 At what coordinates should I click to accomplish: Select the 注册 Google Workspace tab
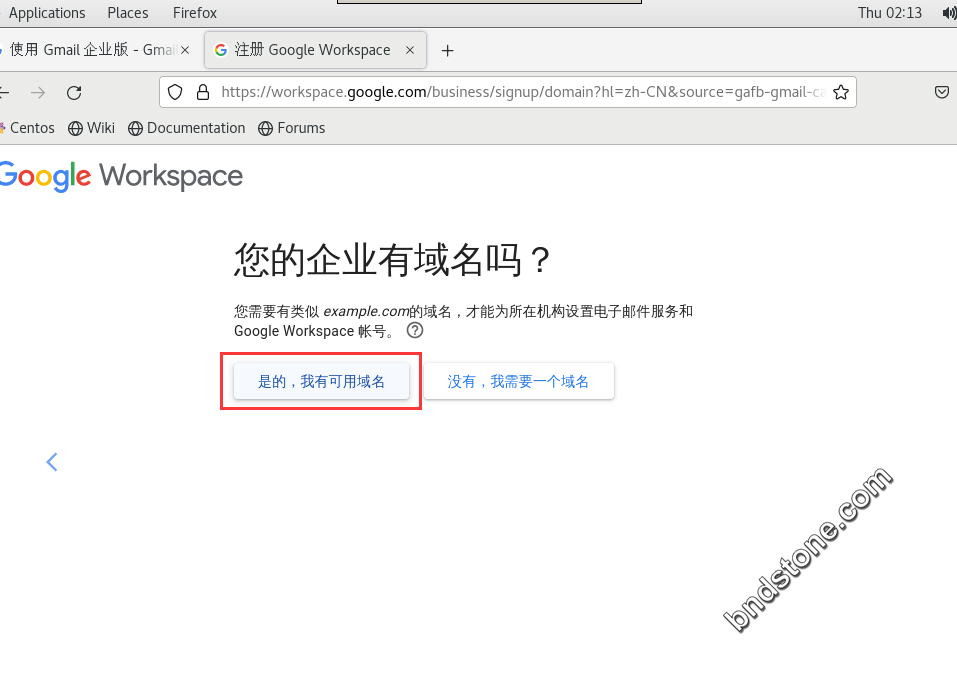tap(315, 50)
